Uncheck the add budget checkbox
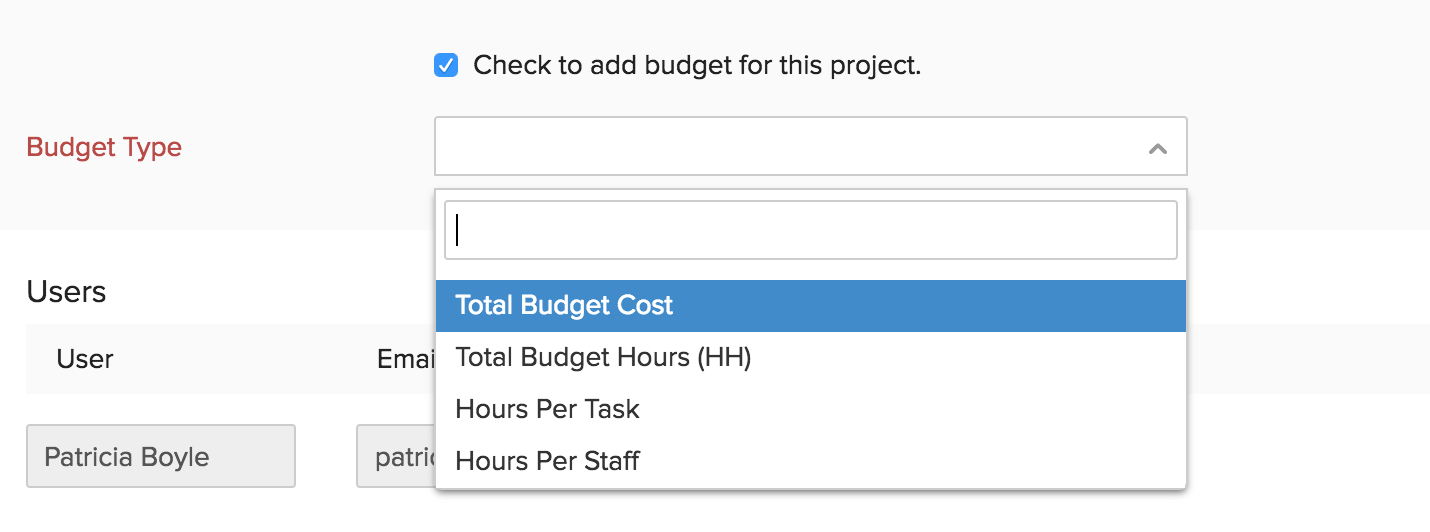The width and height of the screenshot is (1430, 532). click(x=446, y=66)
